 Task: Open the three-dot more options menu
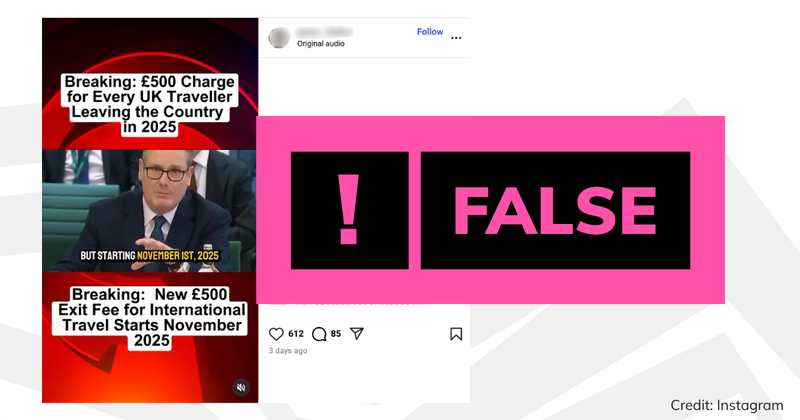point(456,38)
